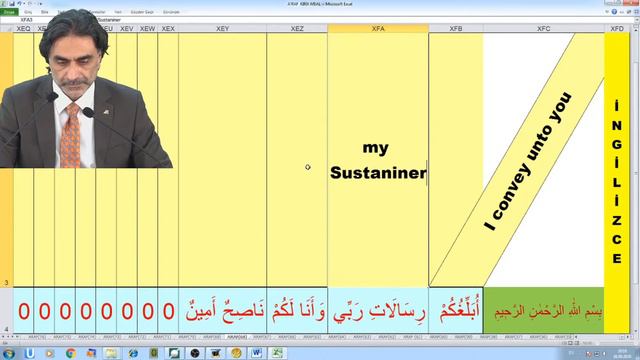
Task: Open the media player taskbar icon
Action: click(x=50, y=353)
